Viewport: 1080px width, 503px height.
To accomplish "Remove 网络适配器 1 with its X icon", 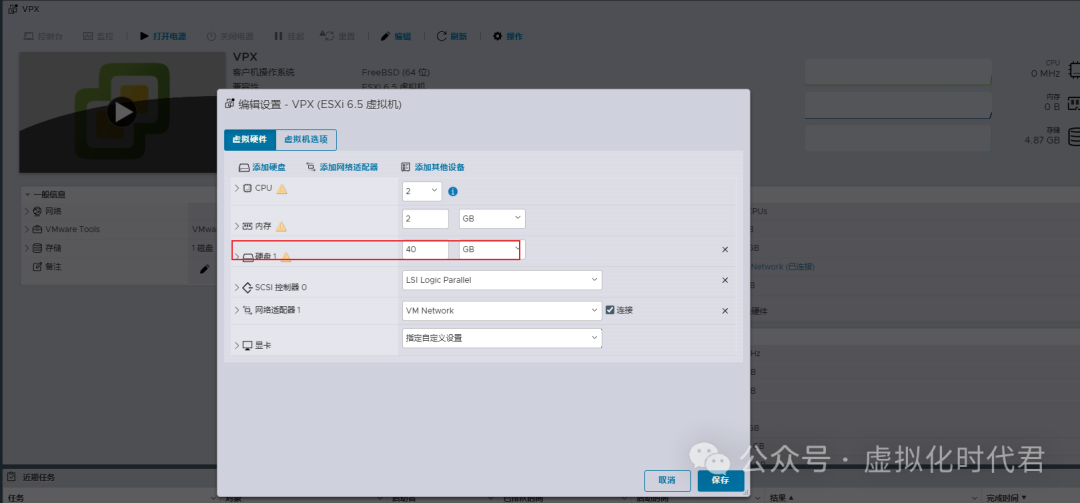I will click(x=725, y=311).
